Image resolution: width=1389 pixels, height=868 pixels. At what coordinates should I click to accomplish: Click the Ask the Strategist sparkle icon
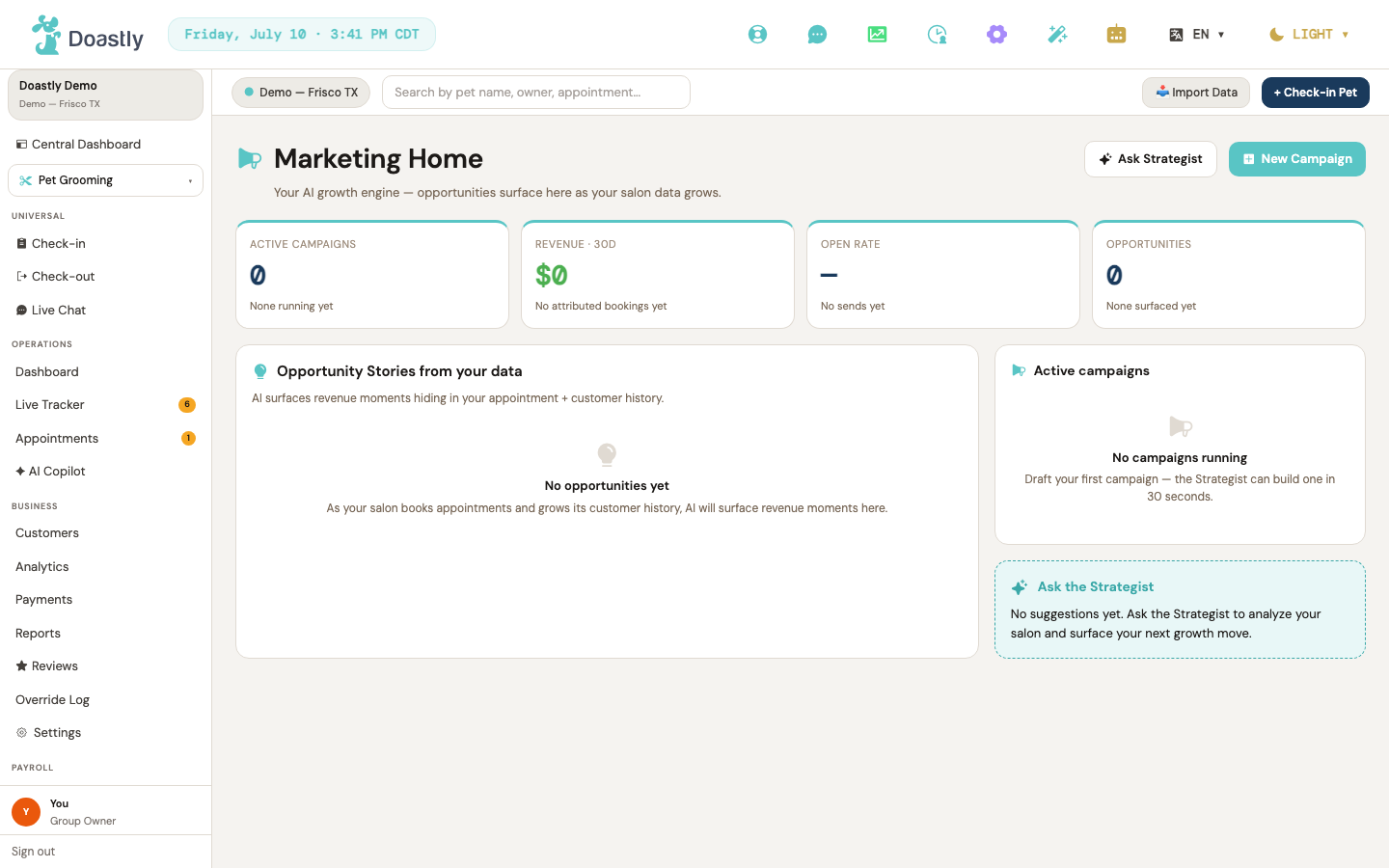[1019, 587]
